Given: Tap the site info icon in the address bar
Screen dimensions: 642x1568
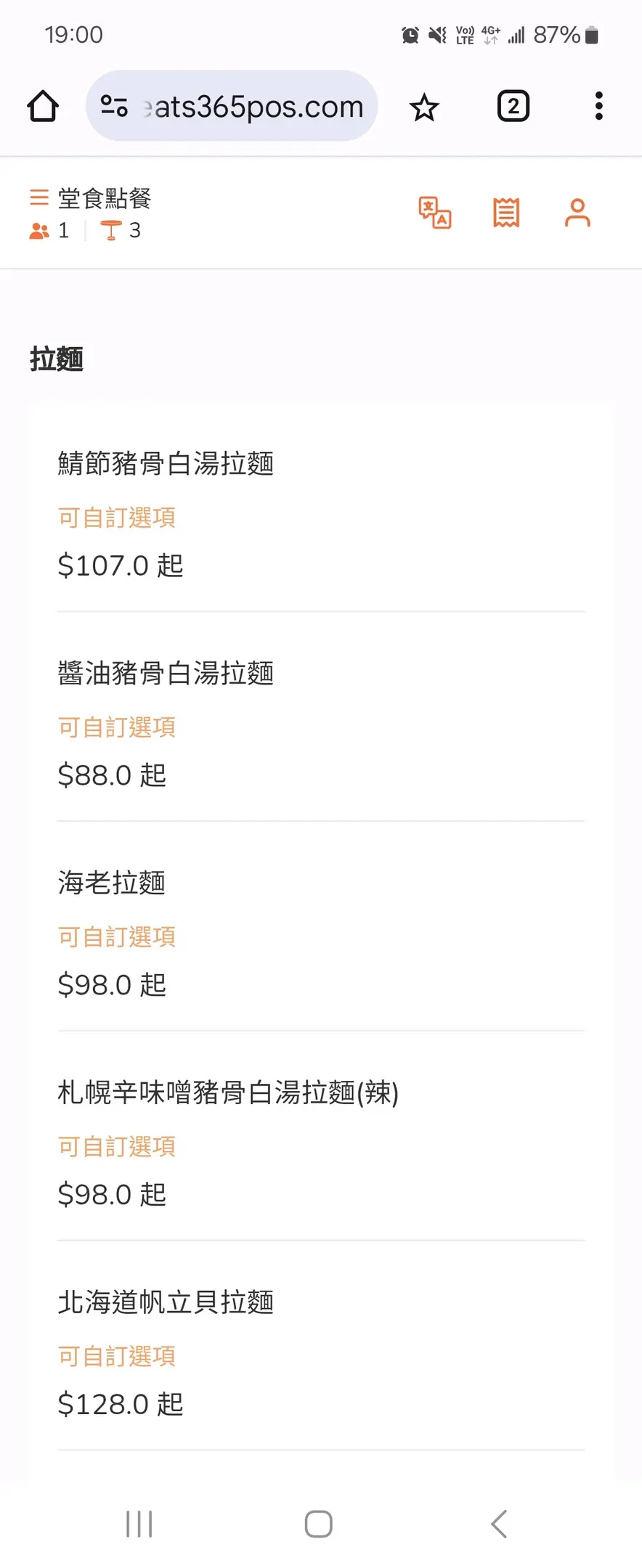Looking at the screenshot, I should pyautogui.click(x=114, y=107).
